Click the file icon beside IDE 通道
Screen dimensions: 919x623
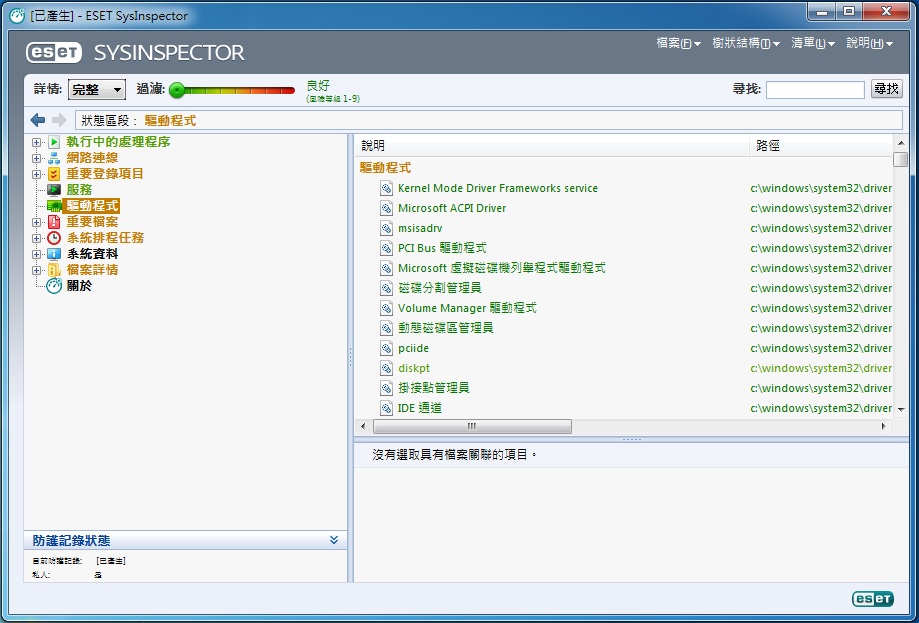click(x=386, y=408)
